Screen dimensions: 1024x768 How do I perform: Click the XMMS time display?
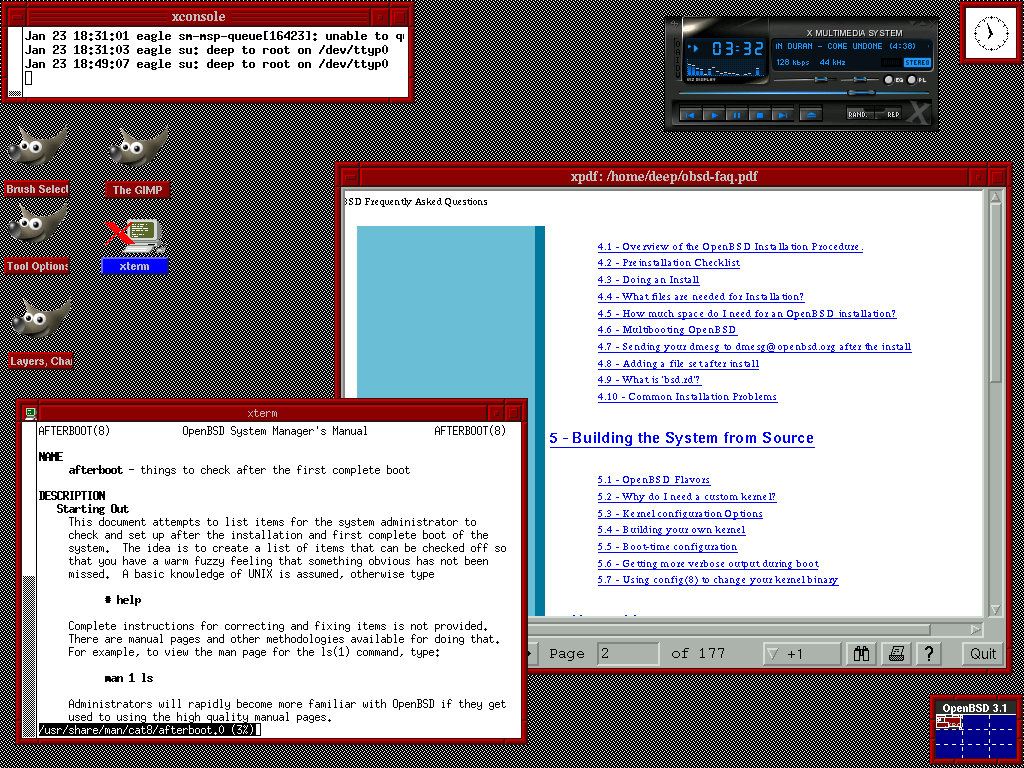(x=737, y=48)
